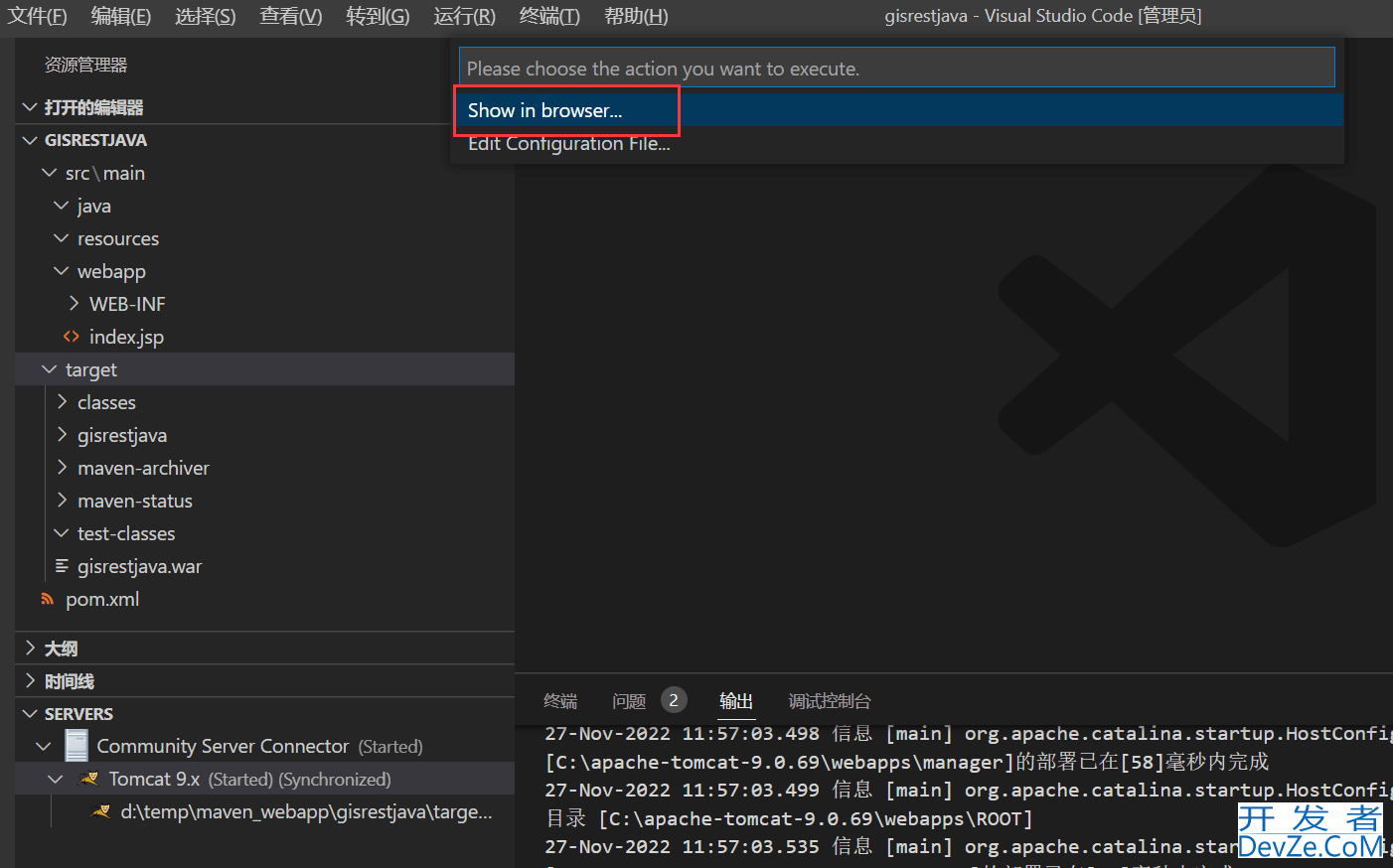Click the index.jsp file icon

[x=71, y=337]
